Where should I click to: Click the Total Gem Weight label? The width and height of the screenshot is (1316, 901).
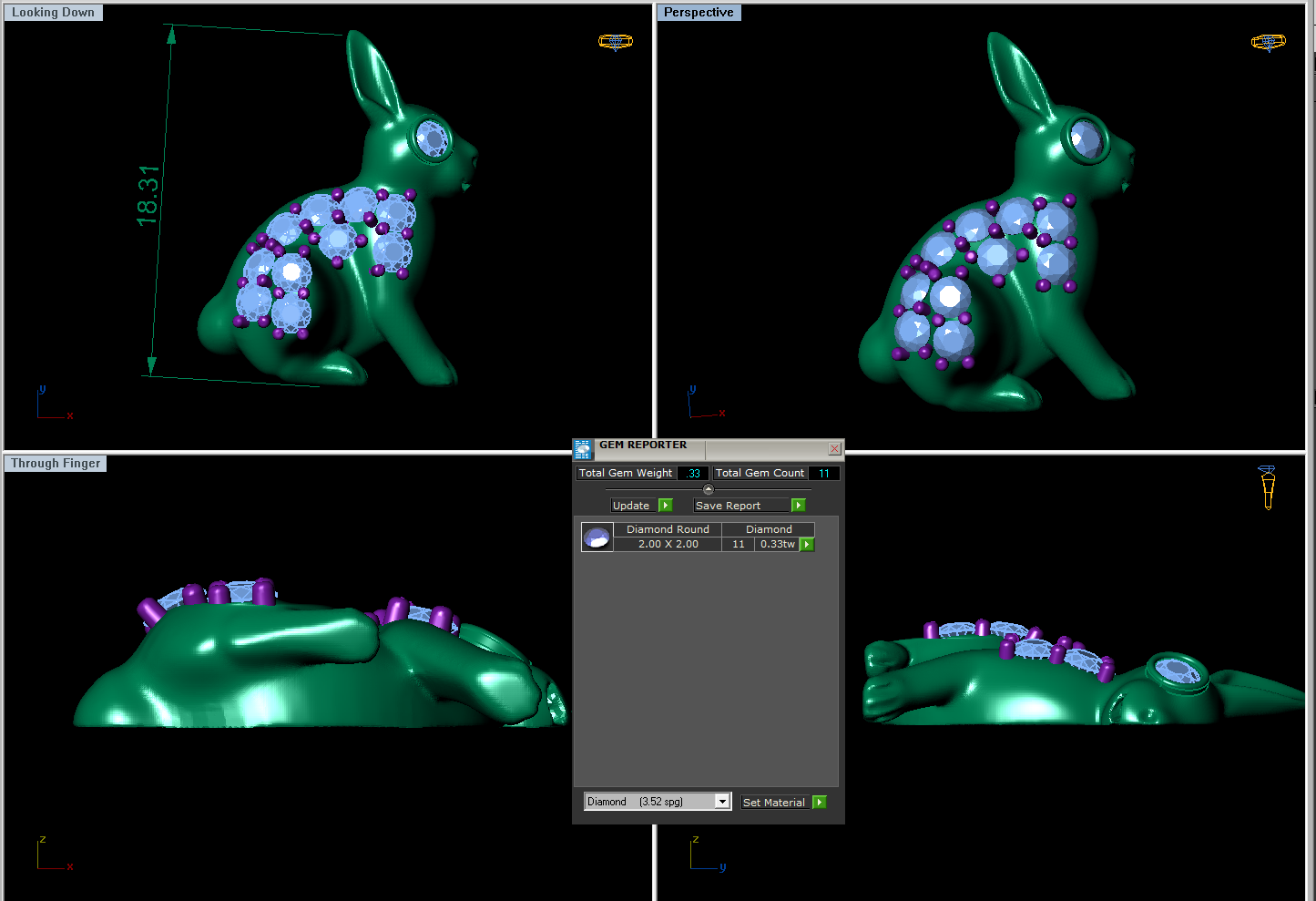pos(626,474)
